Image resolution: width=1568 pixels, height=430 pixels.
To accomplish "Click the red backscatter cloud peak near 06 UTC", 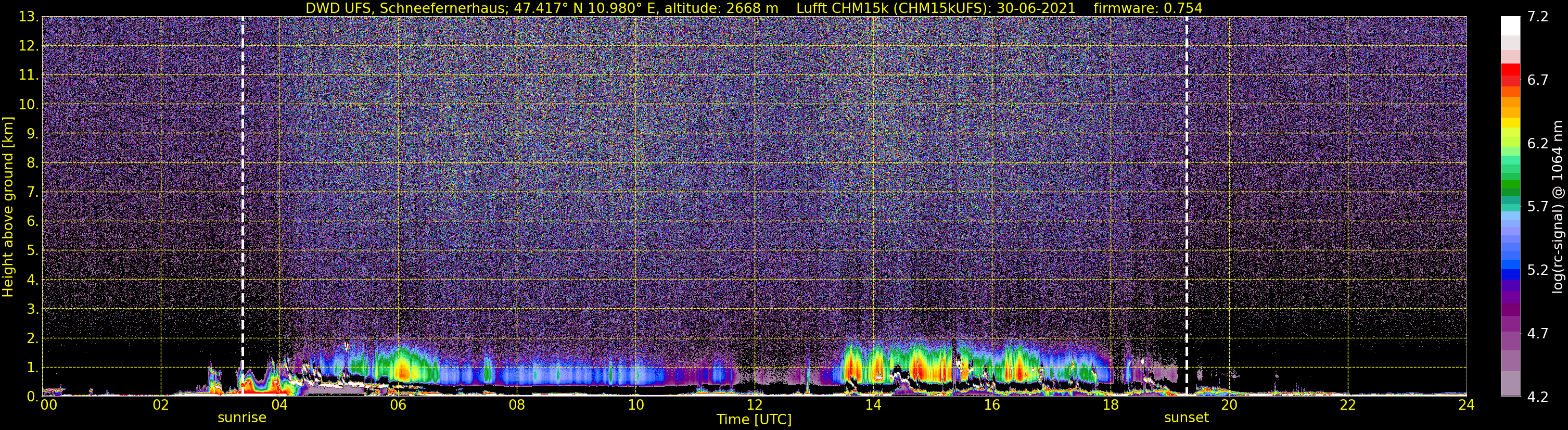I will (402, 370).
